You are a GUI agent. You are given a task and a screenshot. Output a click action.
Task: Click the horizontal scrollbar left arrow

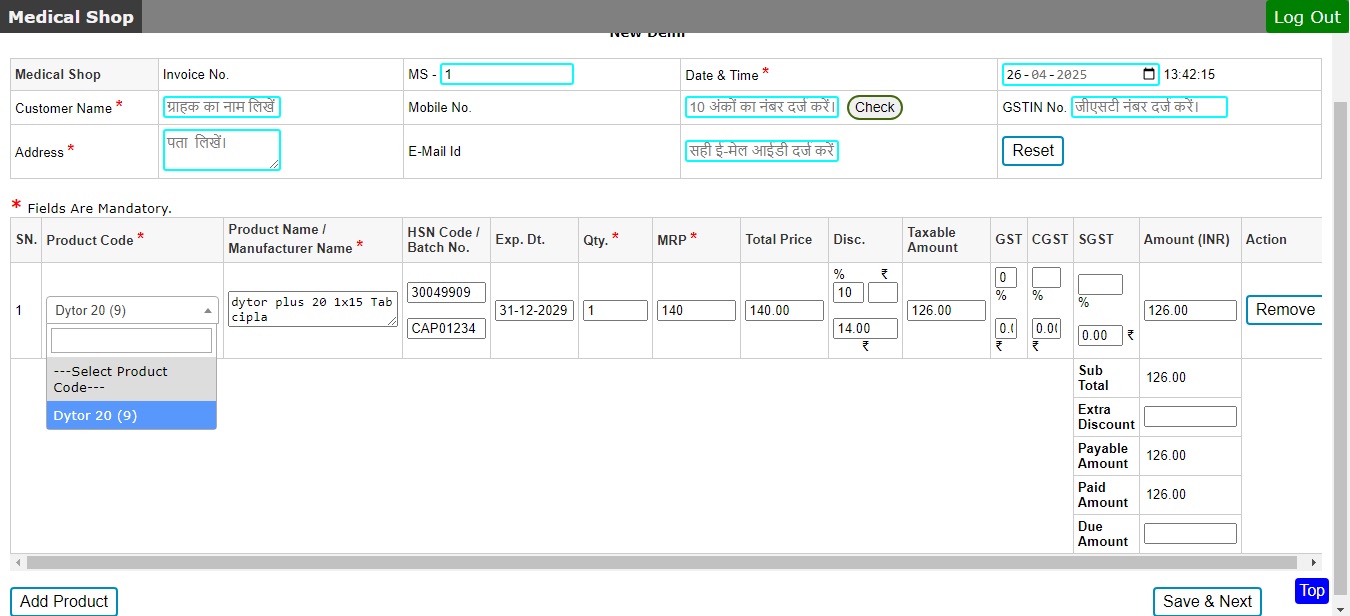(18, 563)
